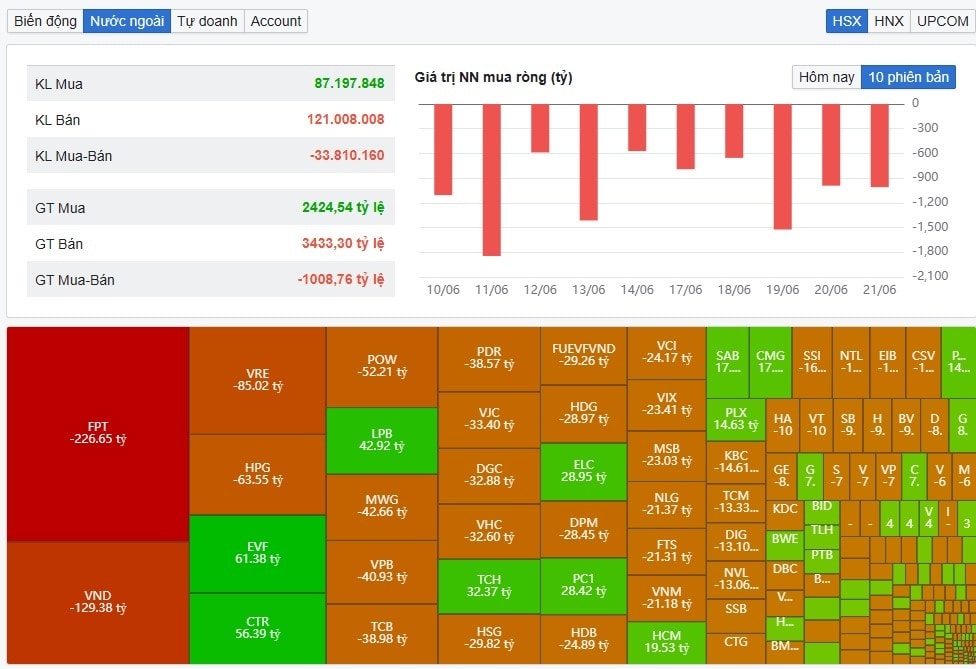
Task: Open the FTS treemap cell
Action: pos(667,551)
